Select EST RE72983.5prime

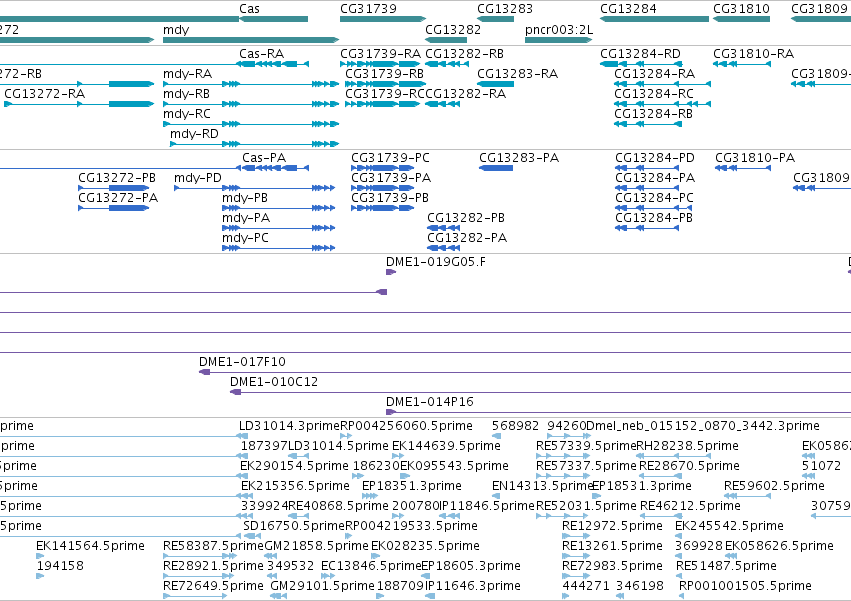(x=612, y=566)
